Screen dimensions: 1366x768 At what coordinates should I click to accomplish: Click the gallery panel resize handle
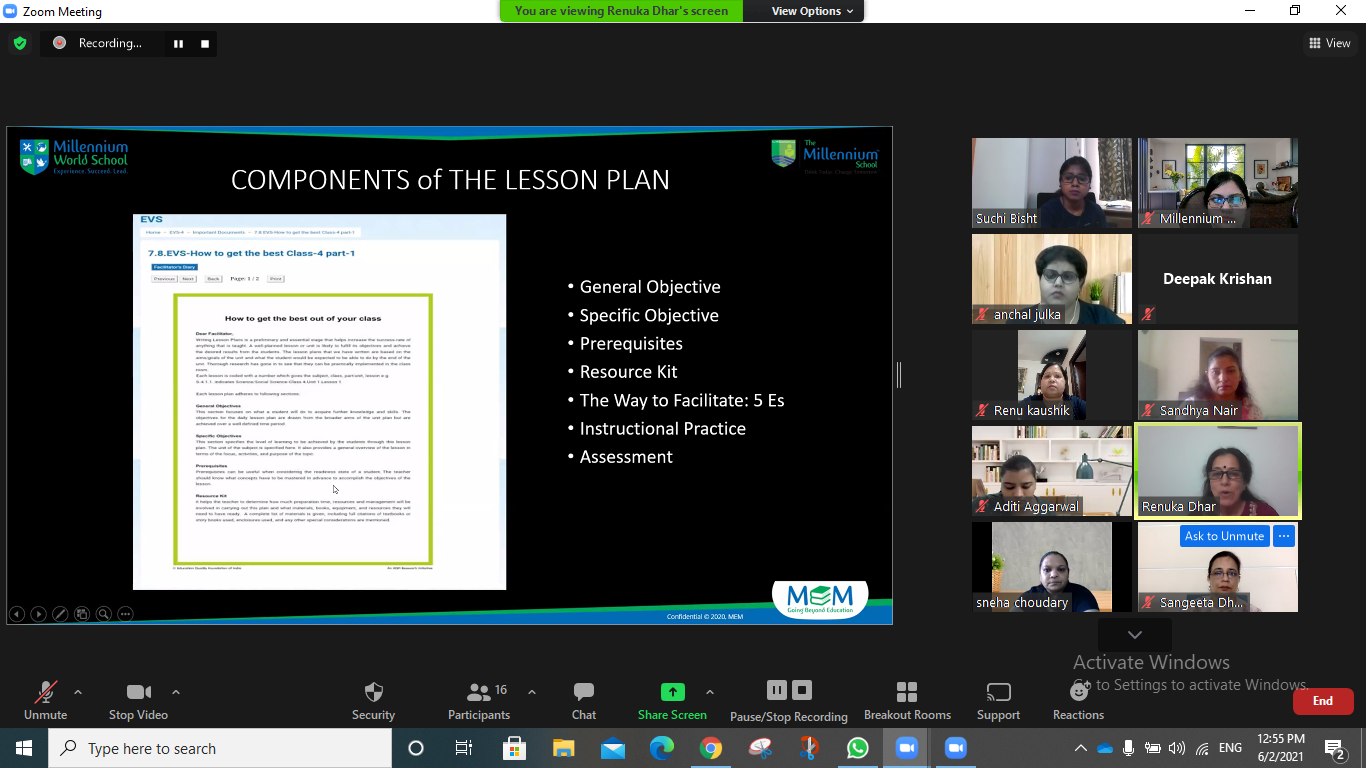[899, 375]
